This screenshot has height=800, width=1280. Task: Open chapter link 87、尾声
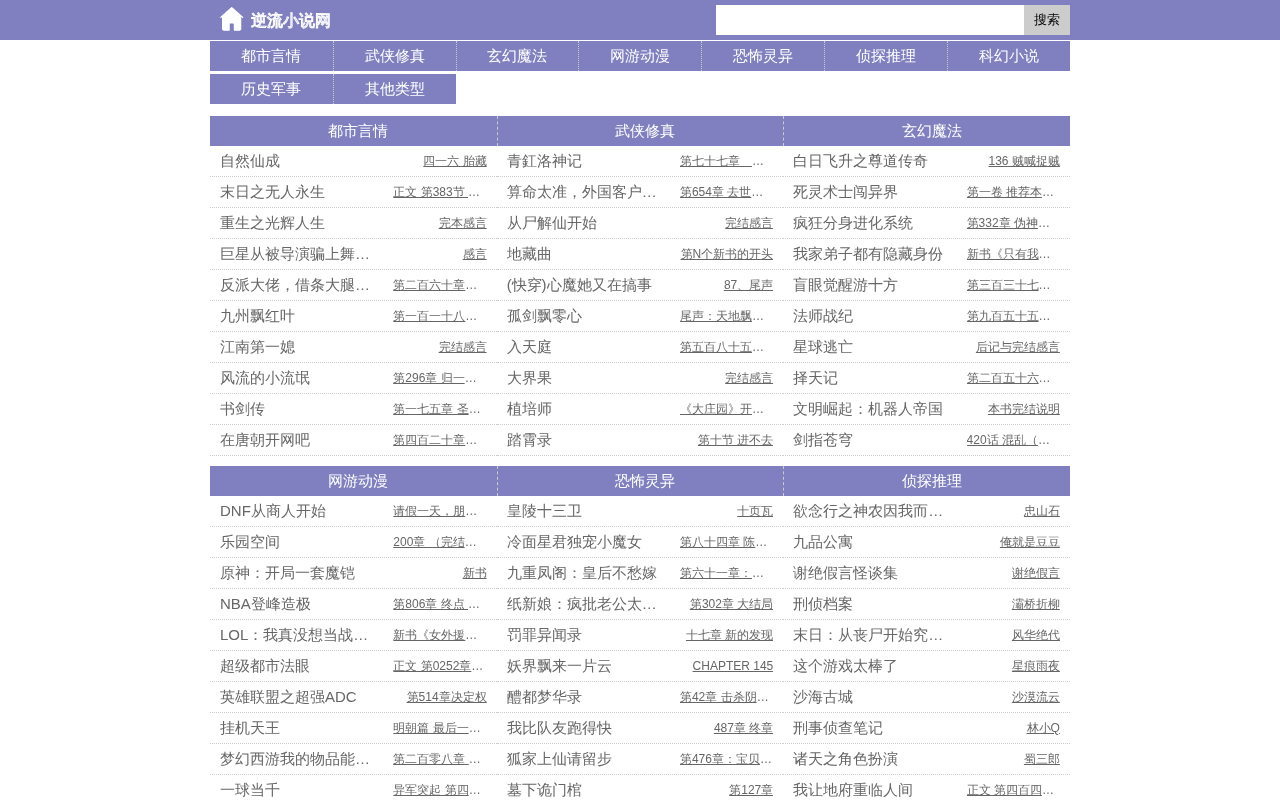[x=748, y=285]
